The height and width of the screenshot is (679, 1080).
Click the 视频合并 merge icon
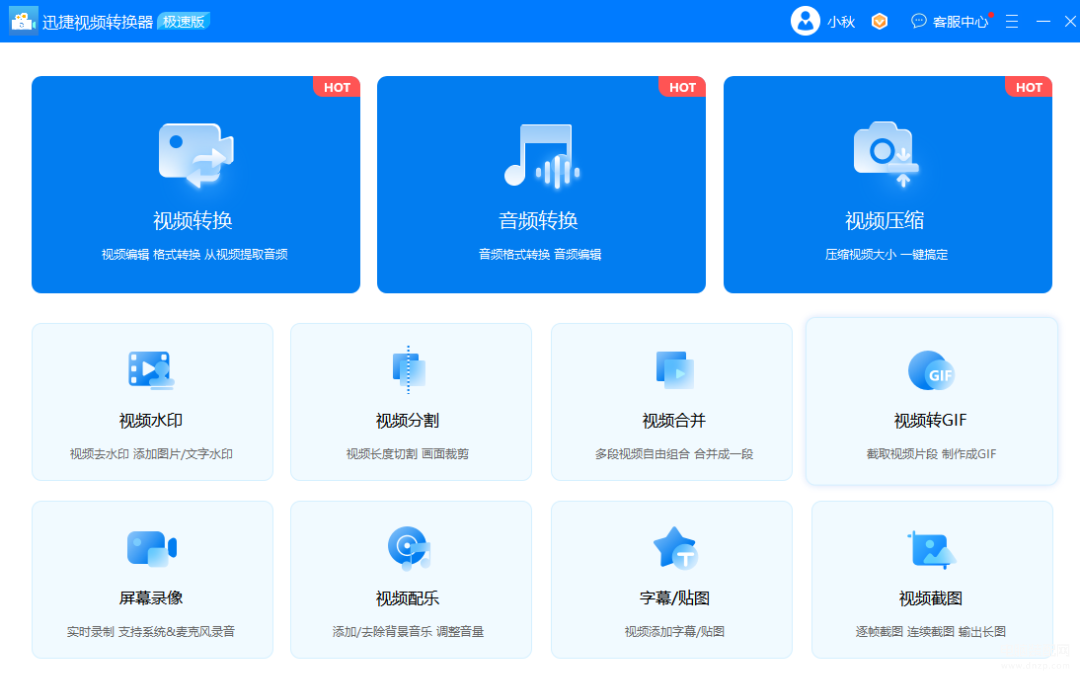tap(674, 370)
